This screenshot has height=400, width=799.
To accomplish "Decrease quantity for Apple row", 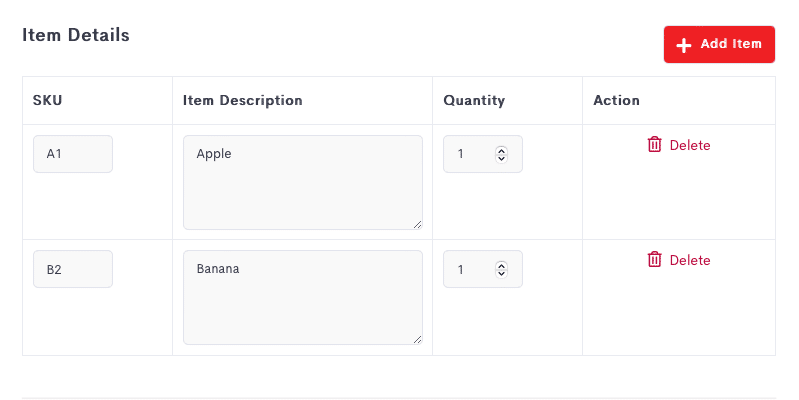I will [501, 158].
